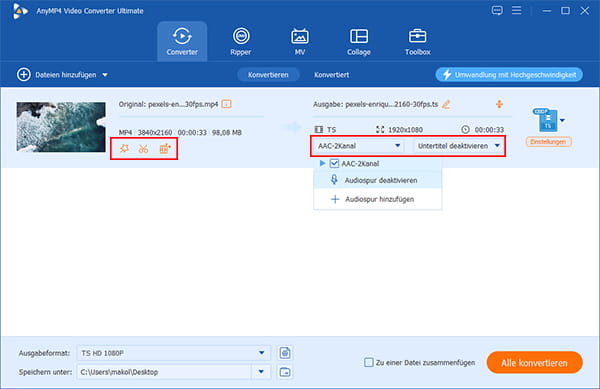Select the Konvertiert sub-tab
This screenshot has width=600, height=389.
331,75
